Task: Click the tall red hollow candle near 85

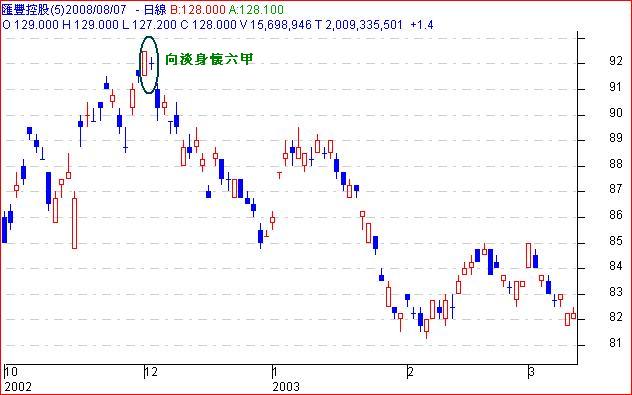Action: tap(75, 221)
